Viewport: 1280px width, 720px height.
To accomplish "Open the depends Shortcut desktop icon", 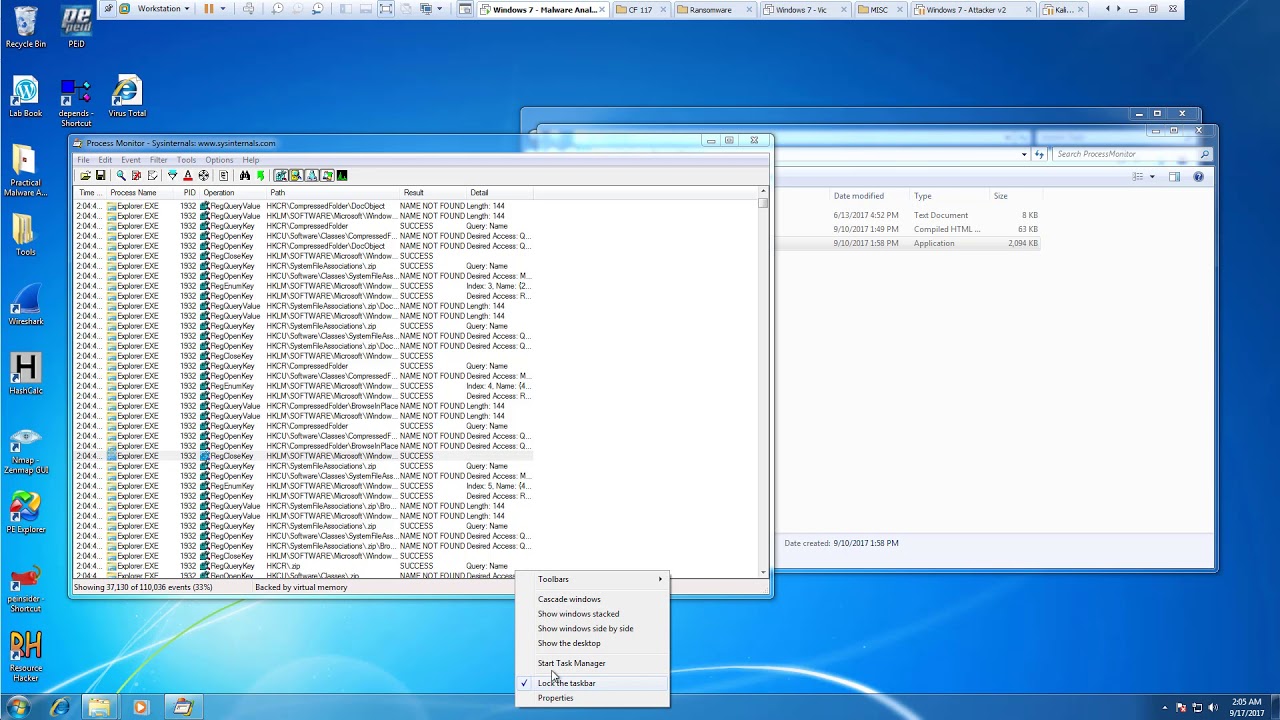I will [75, 101].
